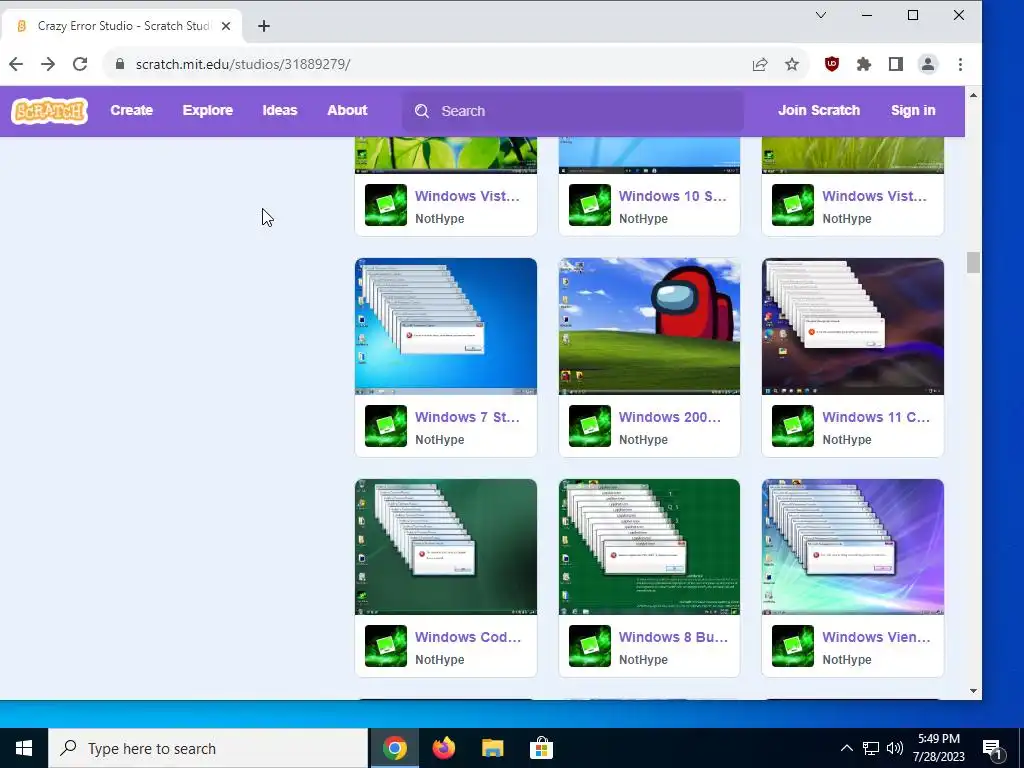Click scrollbar down arrow
The image size is (1024, 768).
[x=973, y=691]
